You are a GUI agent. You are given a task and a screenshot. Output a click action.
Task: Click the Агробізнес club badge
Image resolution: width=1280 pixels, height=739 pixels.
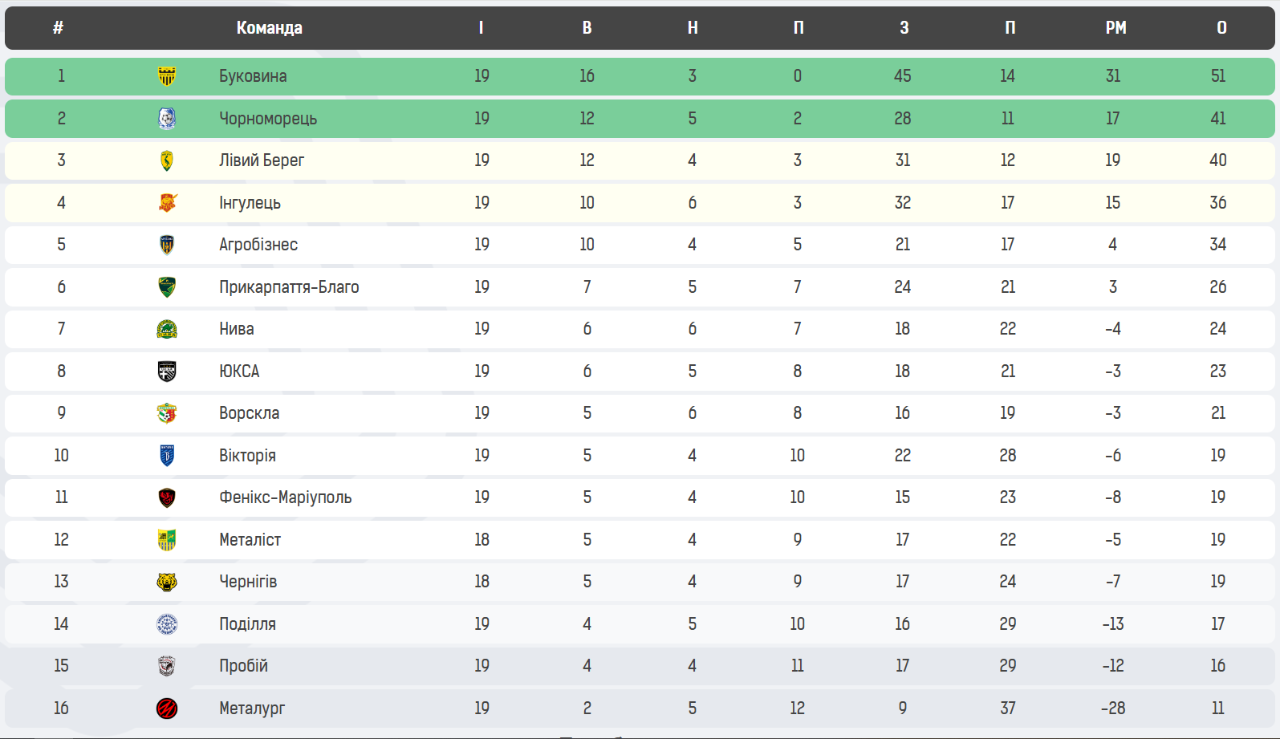[167, 245]
